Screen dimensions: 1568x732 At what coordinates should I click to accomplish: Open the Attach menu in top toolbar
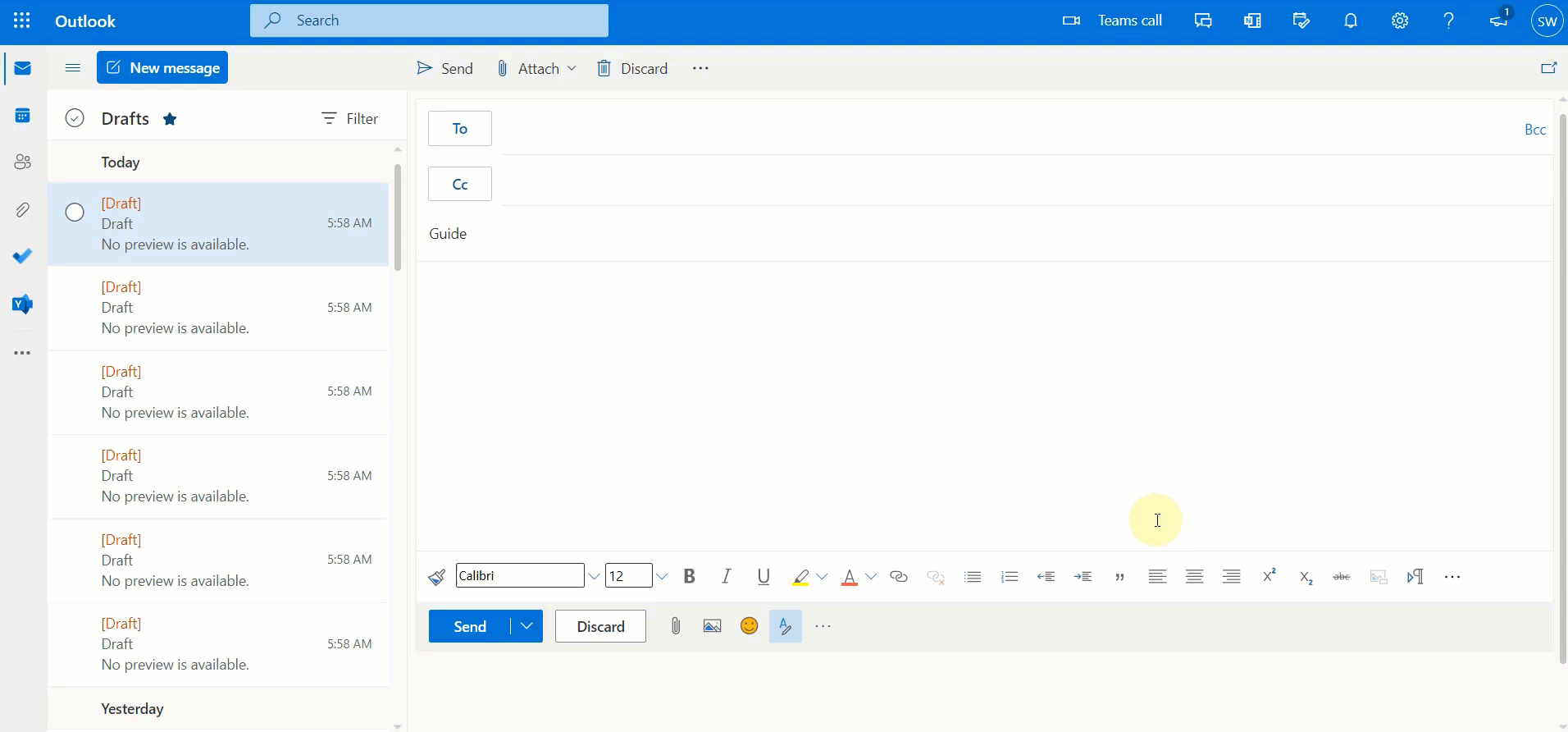(536, 68)
